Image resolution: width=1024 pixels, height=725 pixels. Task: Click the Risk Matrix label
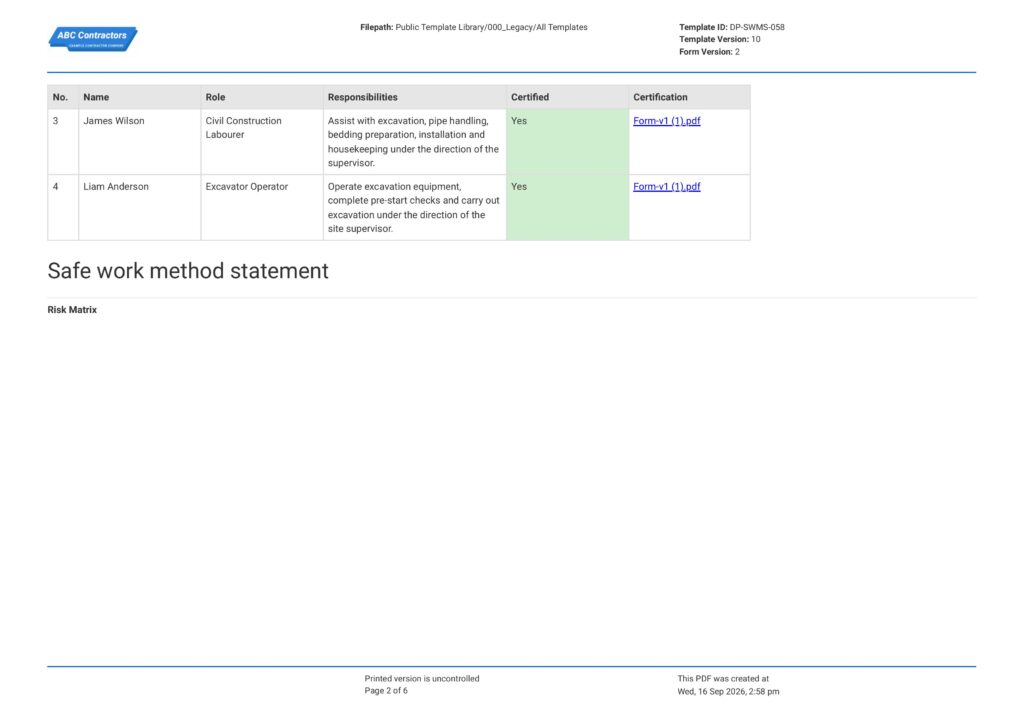pyautogui.click(x=72, y=310)
